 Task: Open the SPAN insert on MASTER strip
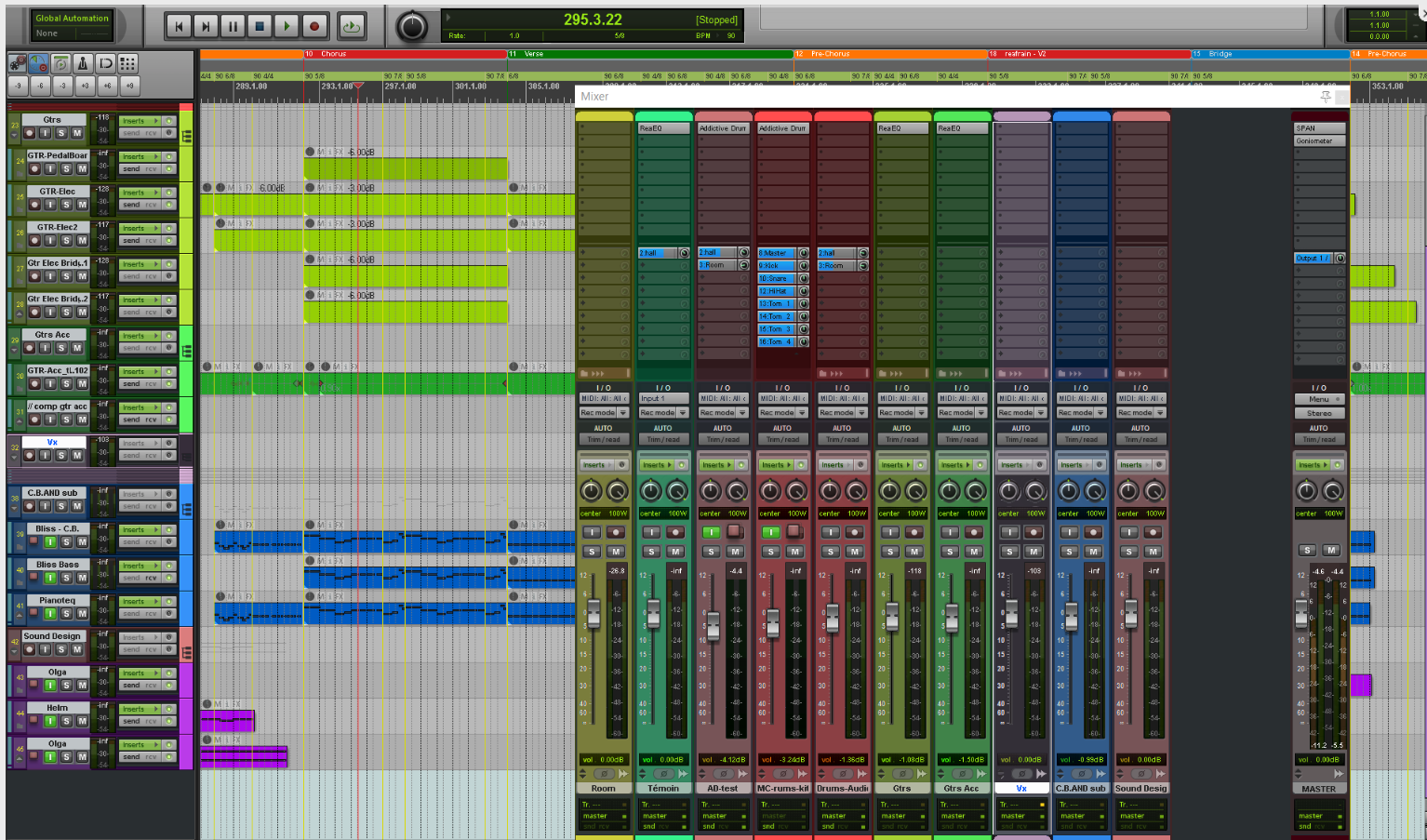click(x=1319, y=128)
